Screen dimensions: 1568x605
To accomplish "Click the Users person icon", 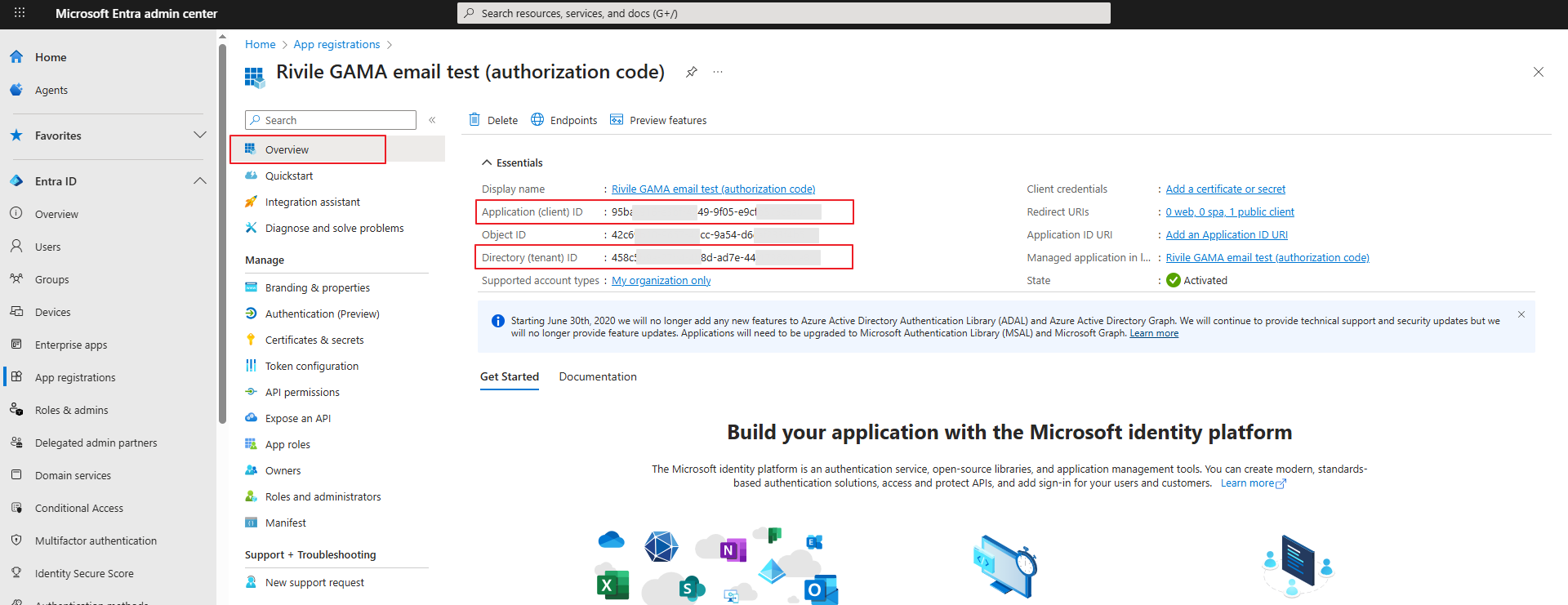I will click(16, 246).
